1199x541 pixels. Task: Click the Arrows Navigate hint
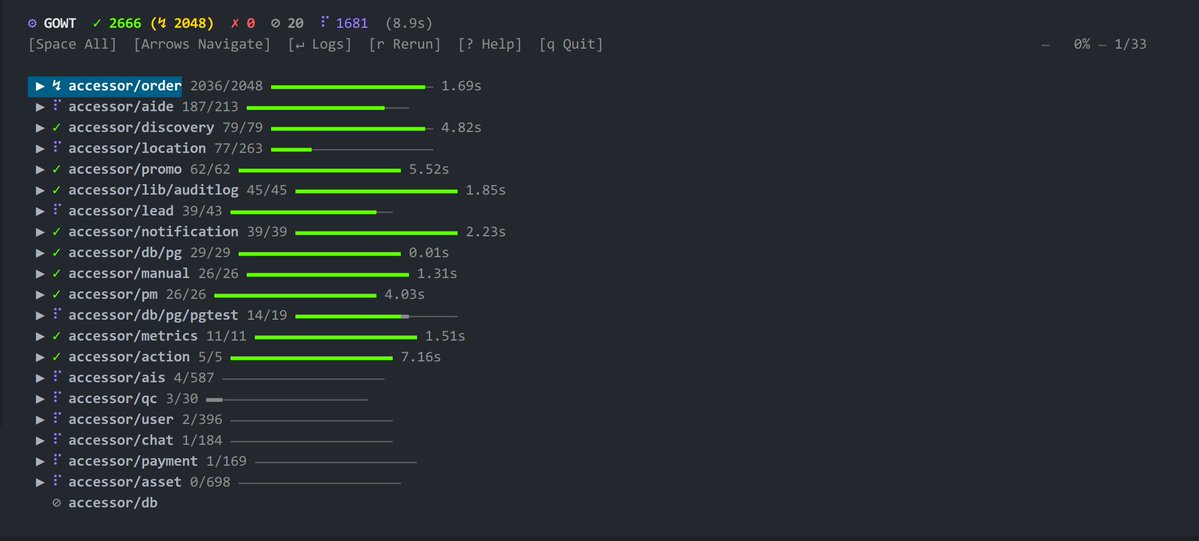coord(202,44)
